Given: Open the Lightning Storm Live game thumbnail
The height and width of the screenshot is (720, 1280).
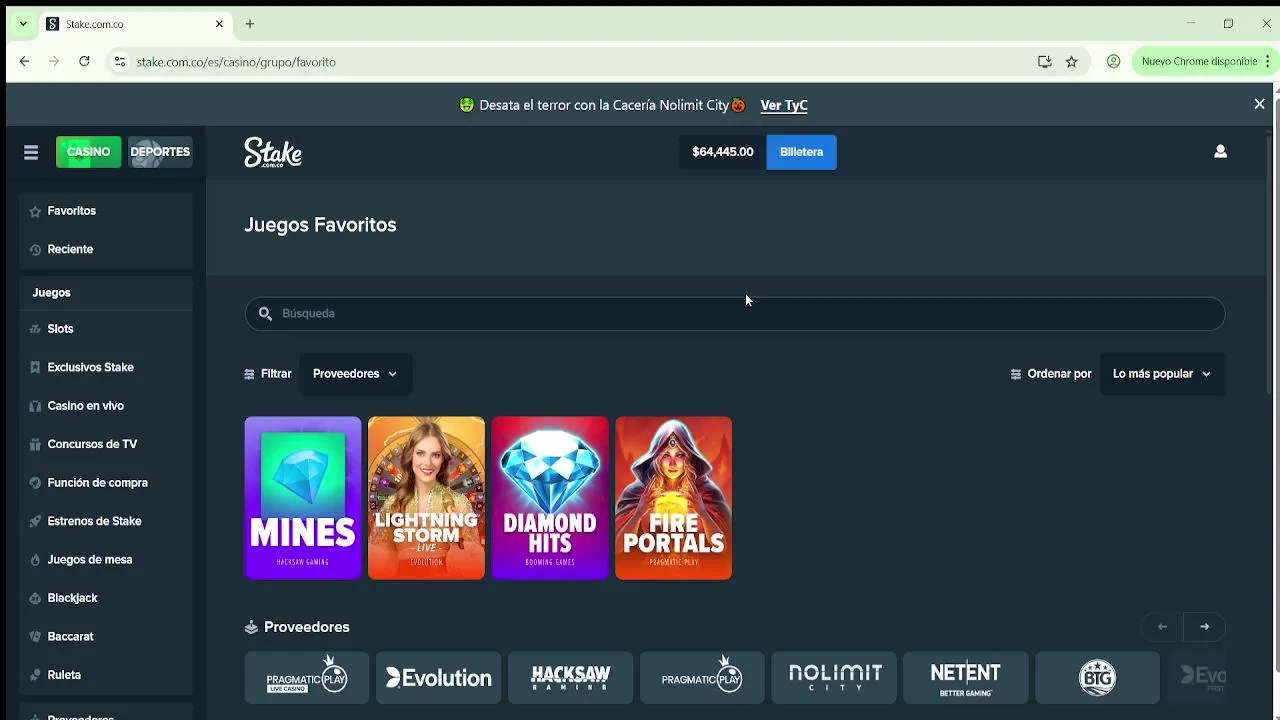Looking at the screenshot, I should click(x=426, y=498).
